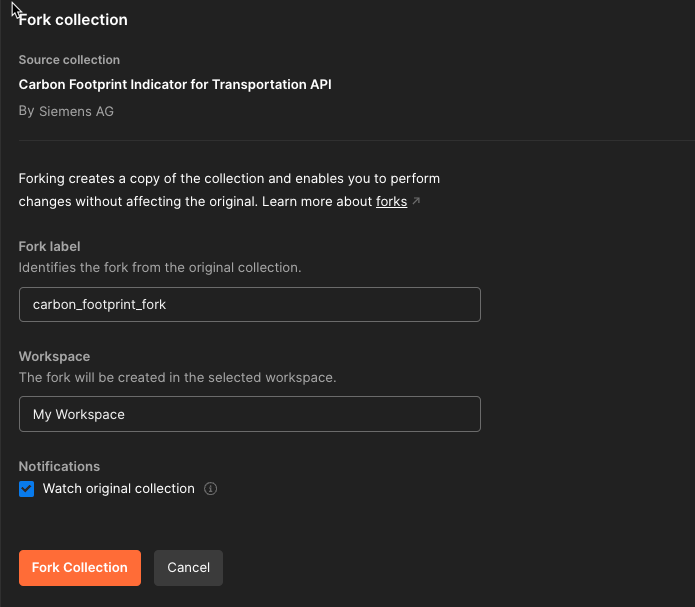
Task: Click the Source collection label
Action: 69,60
